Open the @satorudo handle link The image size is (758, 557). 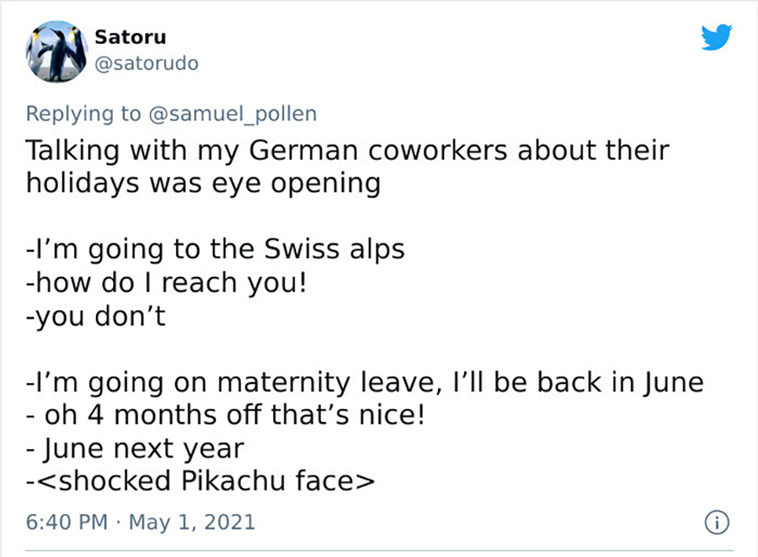point(146,63)
